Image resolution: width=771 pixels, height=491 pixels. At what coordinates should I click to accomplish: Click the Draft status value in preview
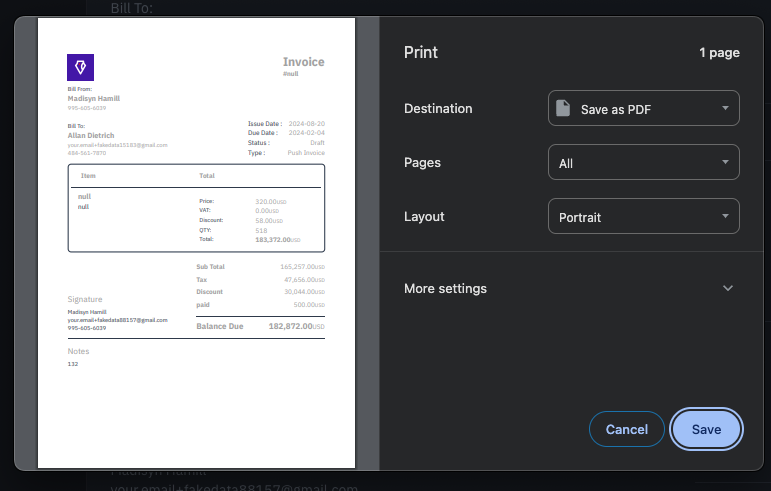point(317,143)
